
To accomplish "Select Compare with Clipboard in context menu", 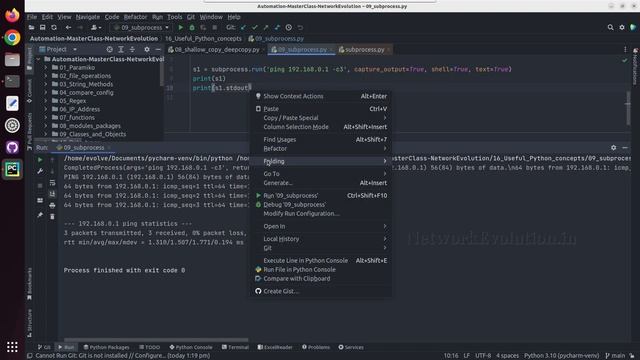I will click(321, 279).
